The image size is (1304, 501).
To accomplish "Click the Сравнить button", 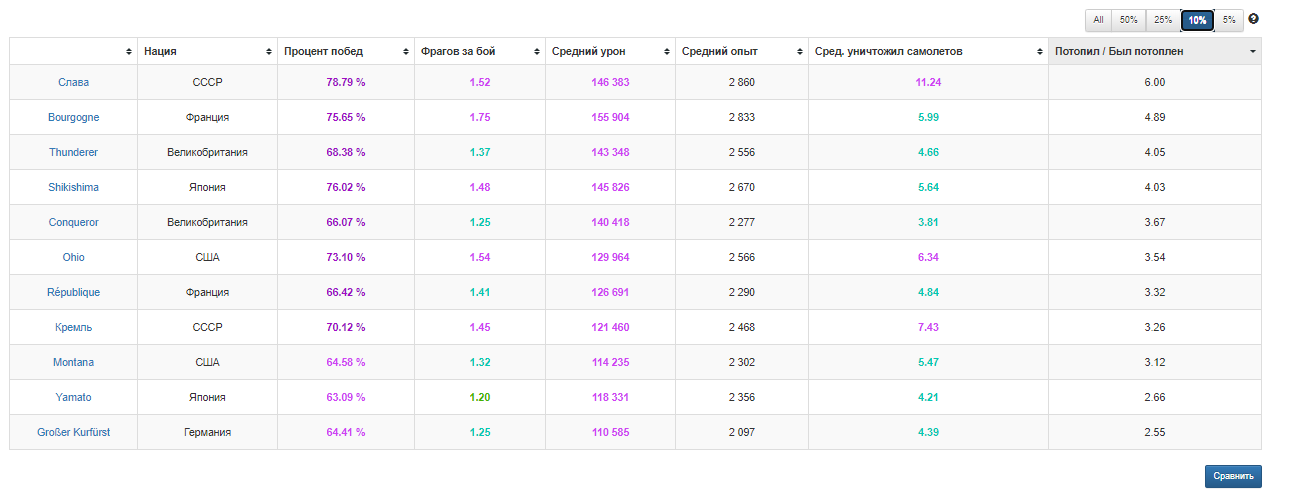I will [x=1233, y=476].
